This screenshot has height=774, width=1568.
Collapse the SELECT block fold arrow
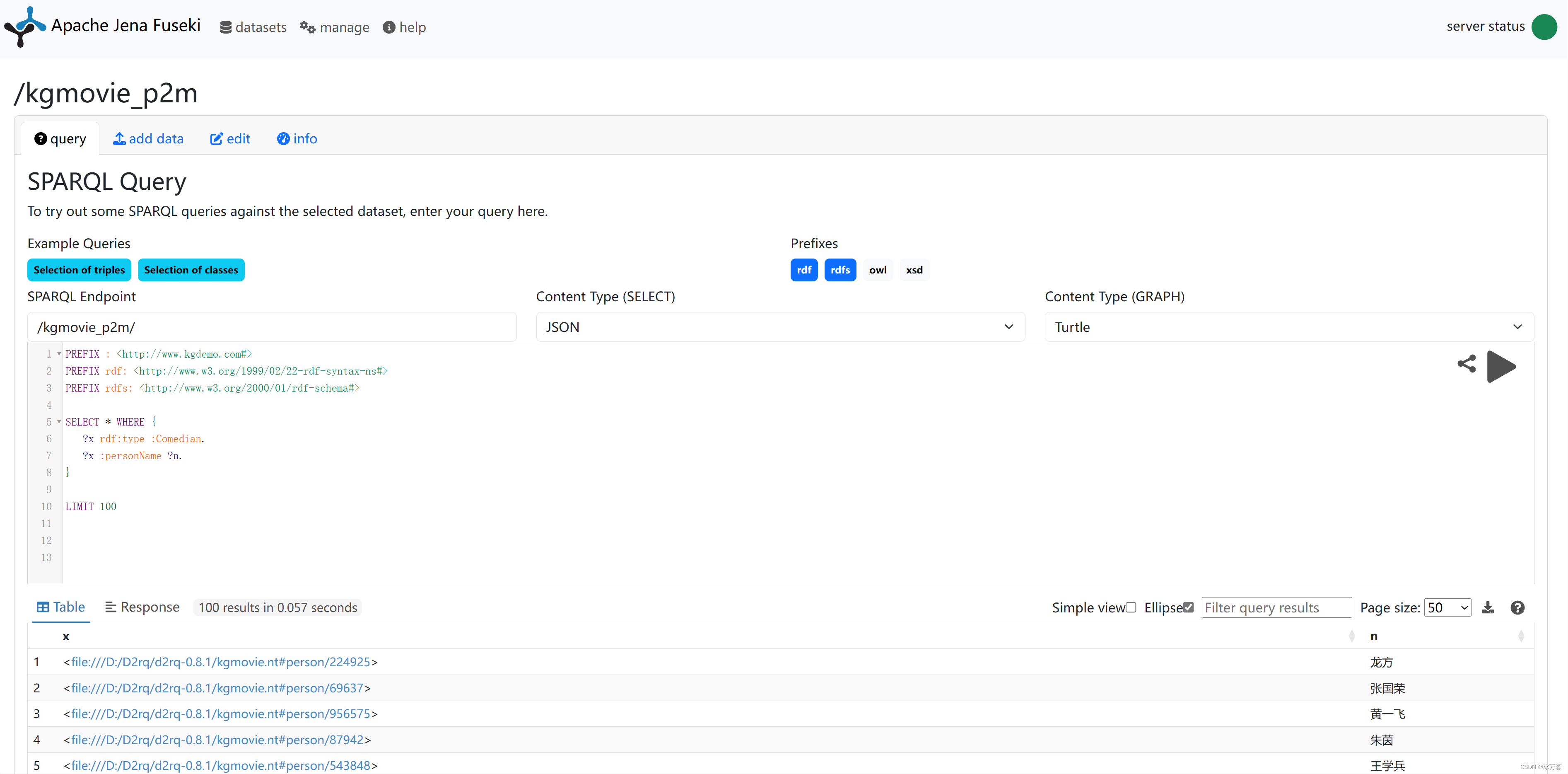59,421
